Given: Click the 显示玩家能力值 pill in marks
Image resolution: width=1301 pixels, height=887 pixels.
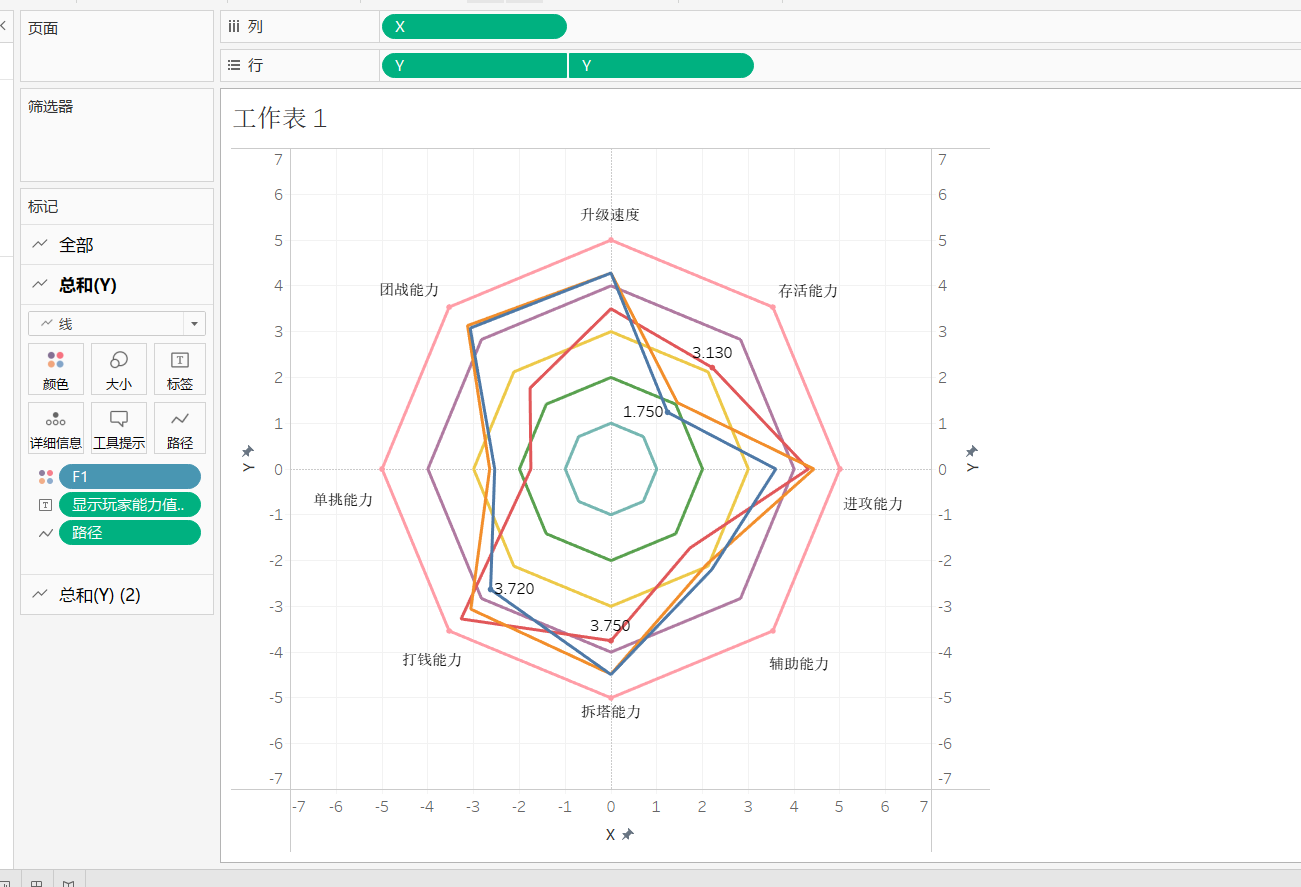Looking at the screenshot, I should [130, 505].
